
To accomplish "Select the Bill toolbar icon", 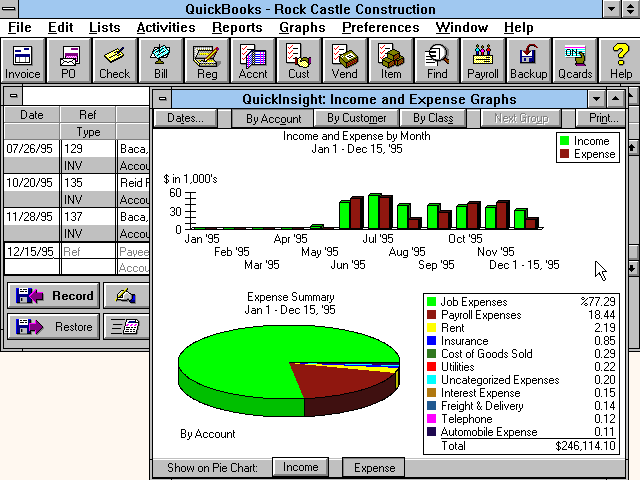I will point(160,61).
